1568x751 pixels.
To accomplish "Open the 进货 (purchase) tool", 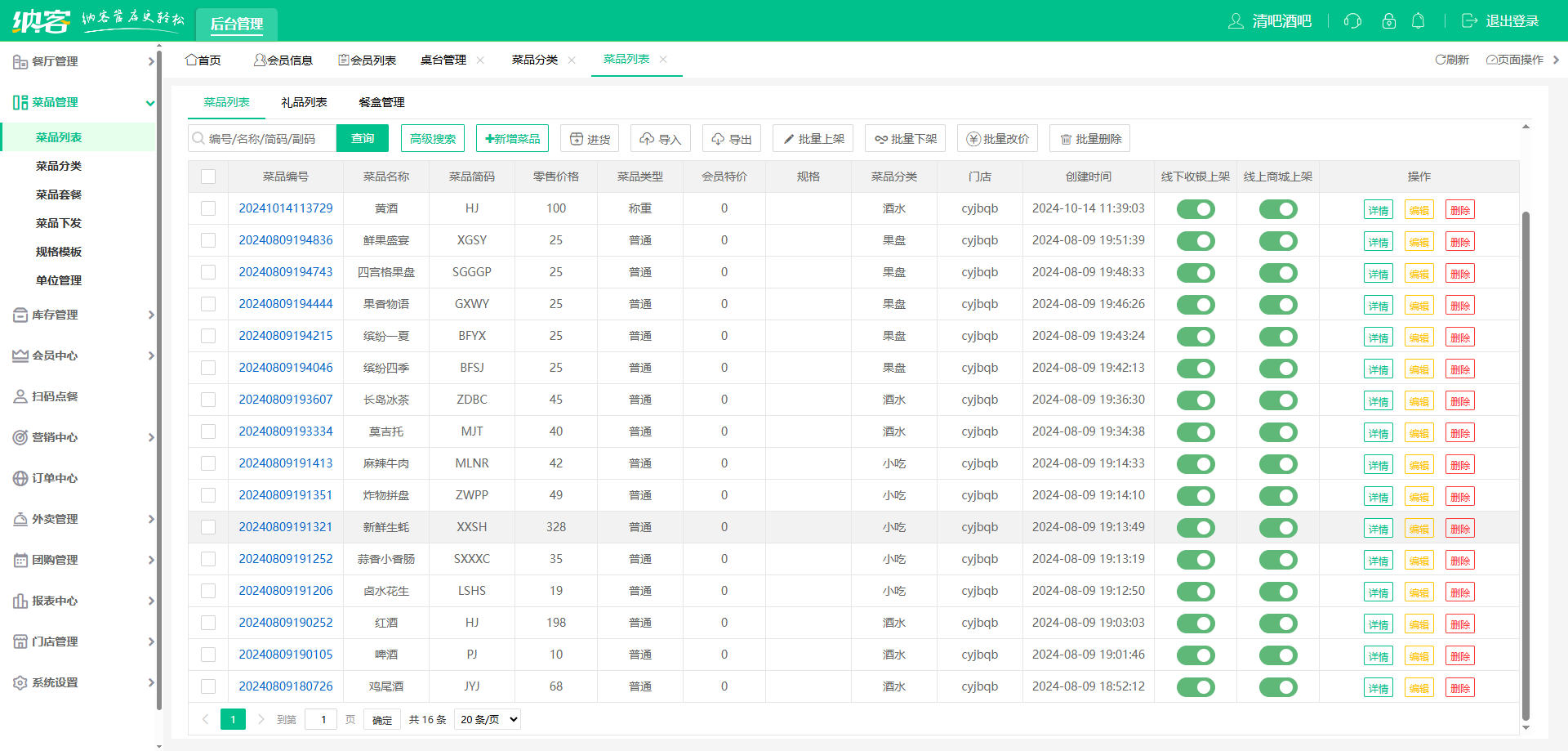I will pos(590,138).
